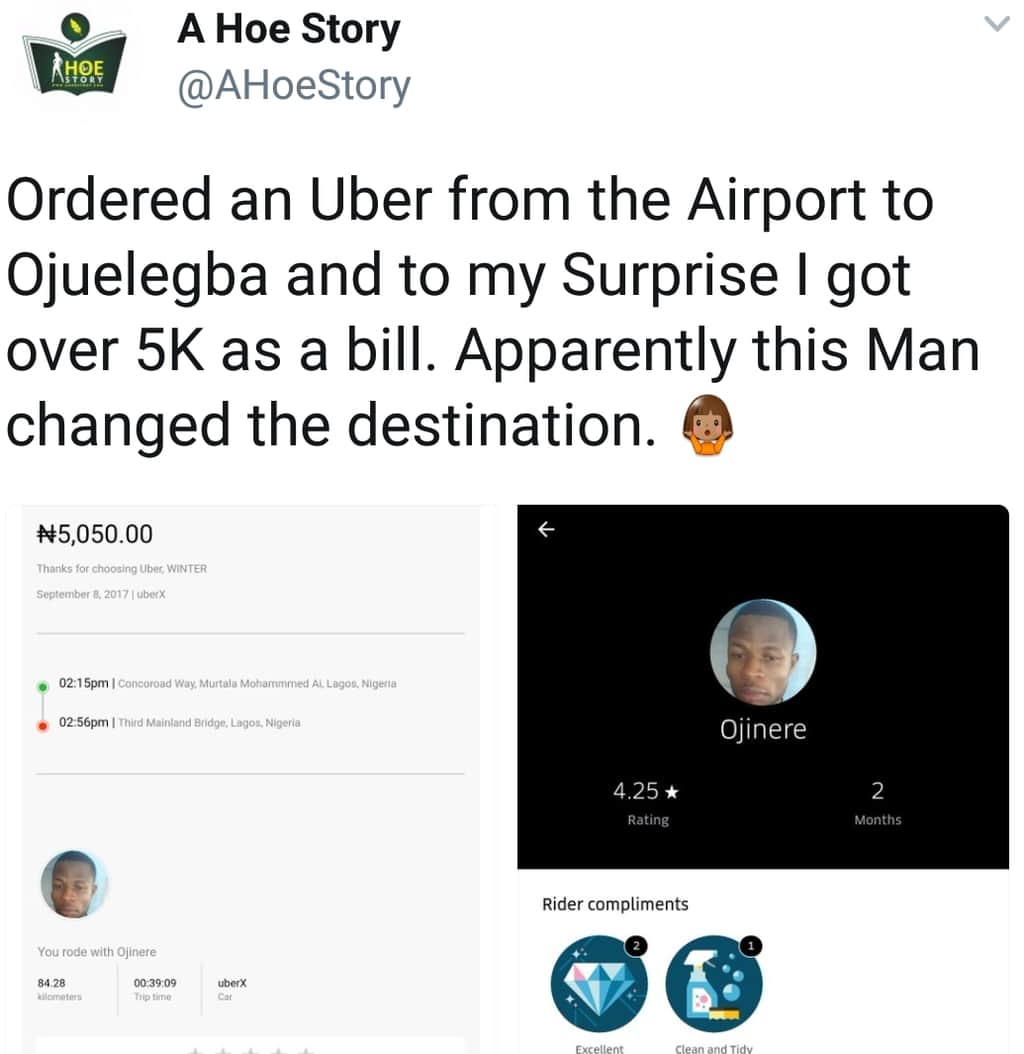The image size is (1024, 1054).
Task: Open the Uber receipt screenshot image
Action: (x=249, y=779)
